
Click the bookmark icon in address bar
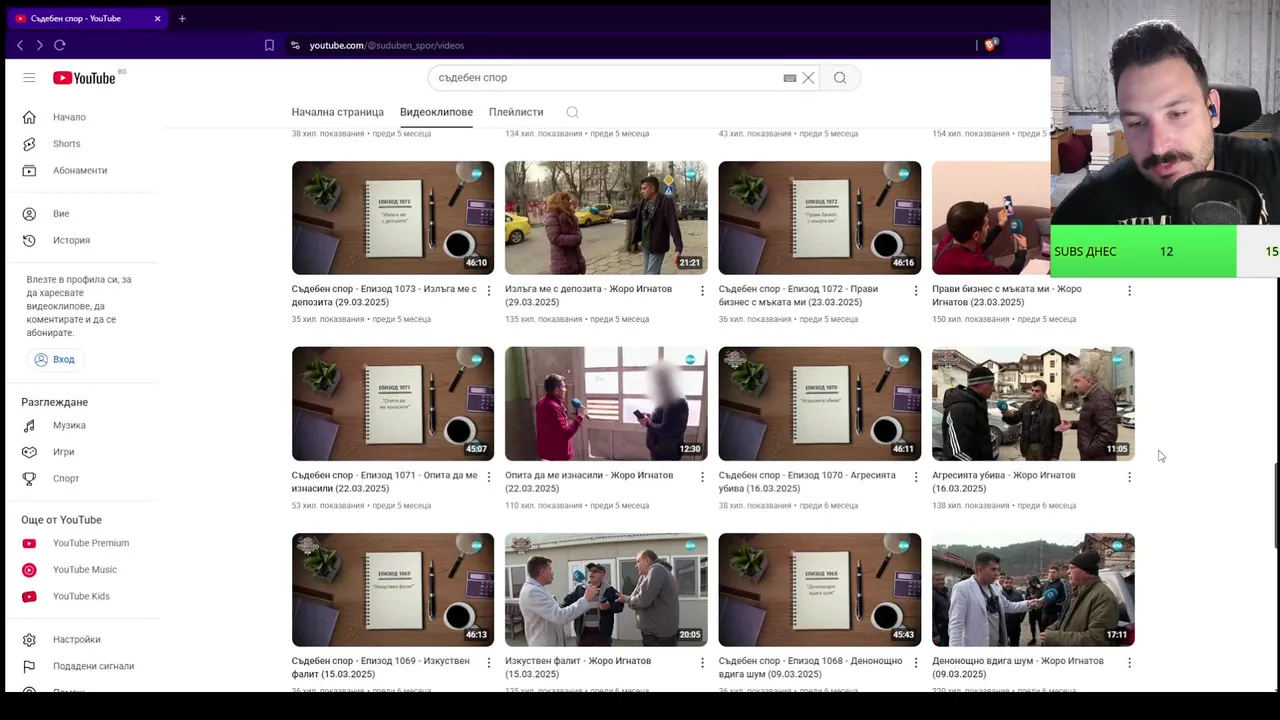pyautogui.click(x=269, y=45)
